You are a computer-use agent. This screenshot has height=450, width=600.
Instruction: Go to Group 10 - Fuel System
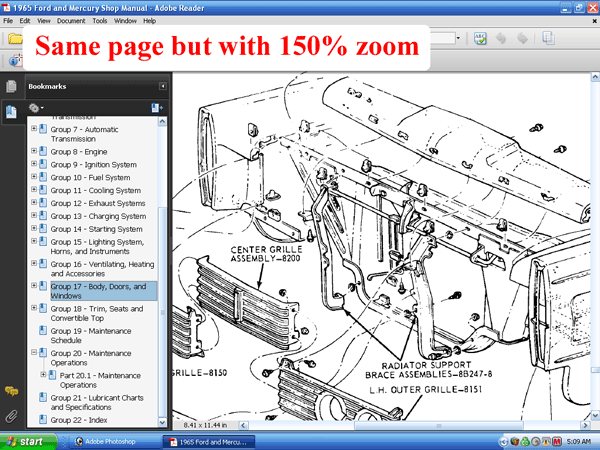coord(90,178)
